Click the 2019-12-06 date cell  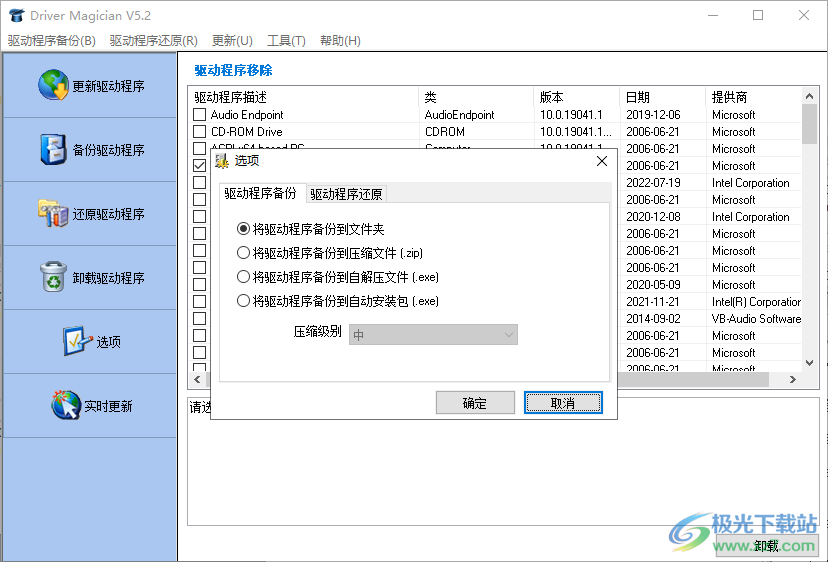click(653, 115)
